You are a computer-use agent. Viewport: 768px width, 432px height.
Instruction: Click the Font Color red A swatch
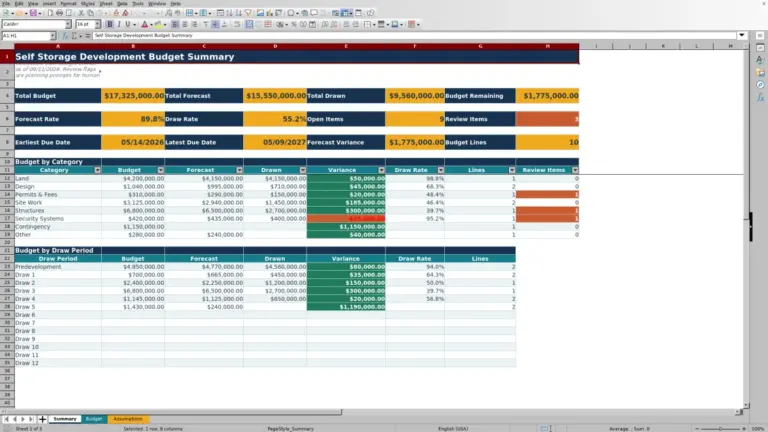coord(144,24)
